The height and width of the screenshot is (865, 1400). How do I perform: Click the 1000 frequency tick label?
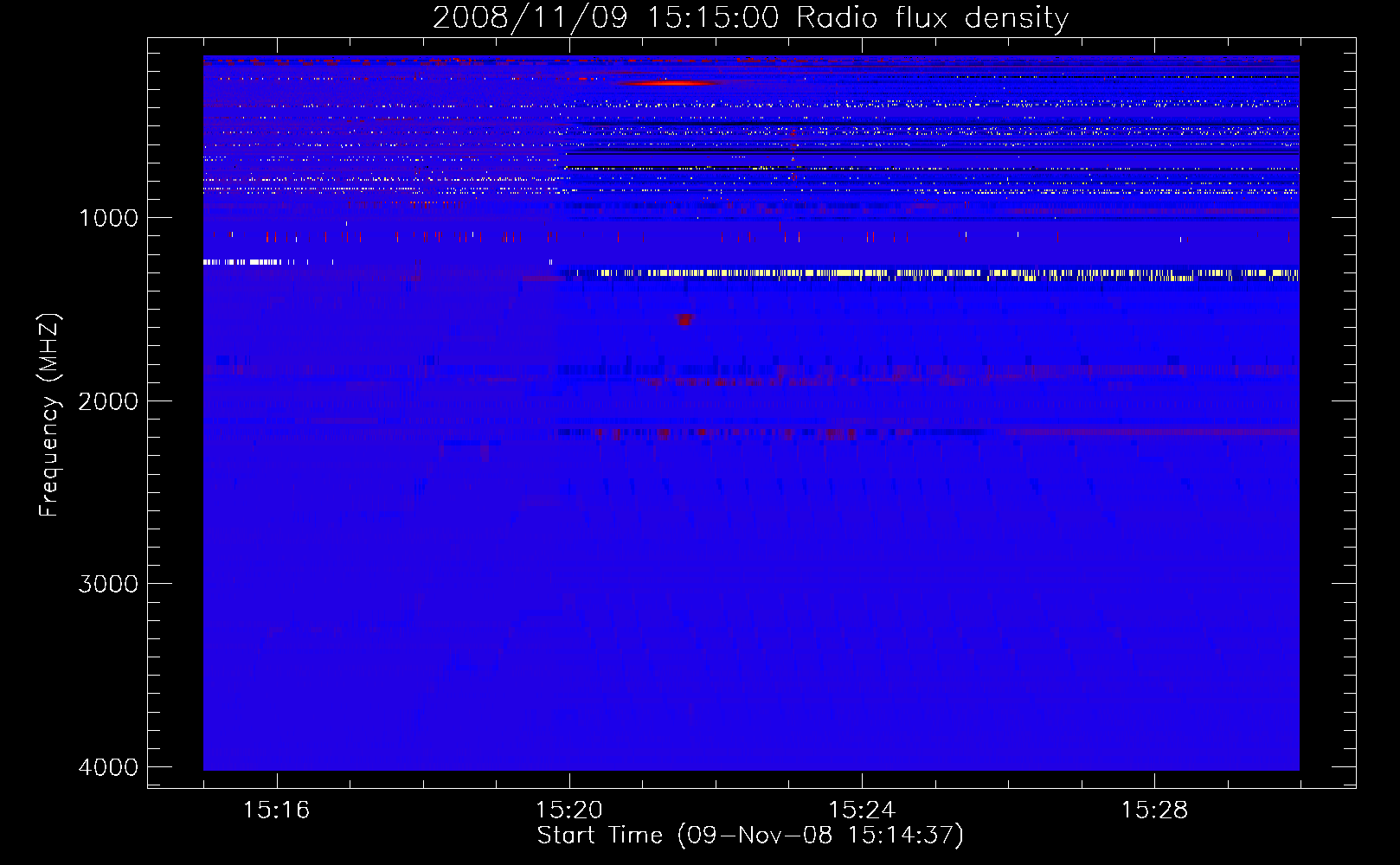[108, 218]
